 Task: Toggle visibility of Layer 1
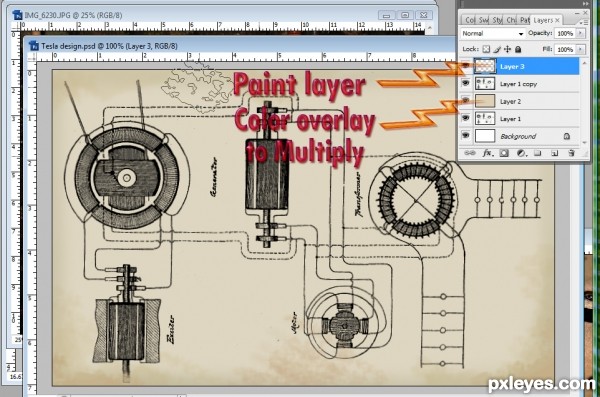click(465, 118)
